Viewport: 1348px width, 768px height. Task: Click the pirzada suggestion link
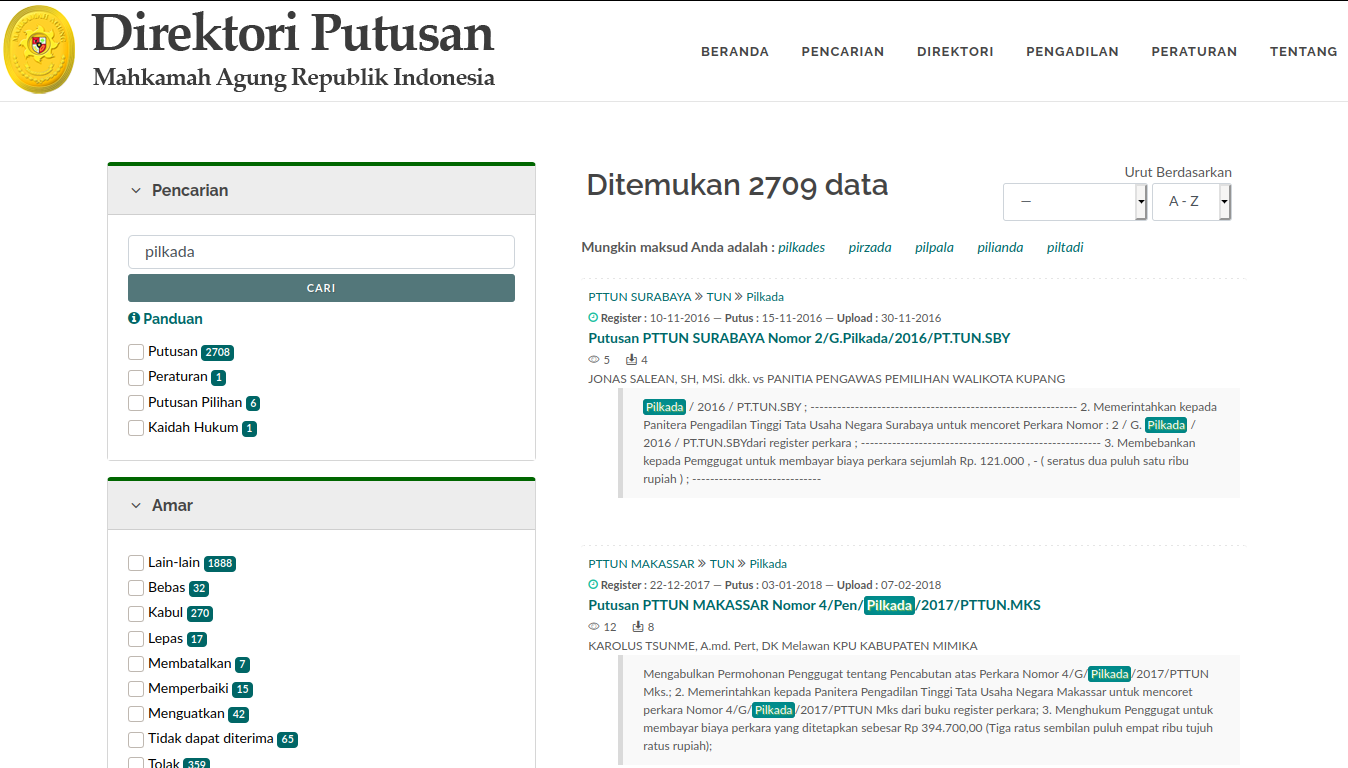coord(870,247)
